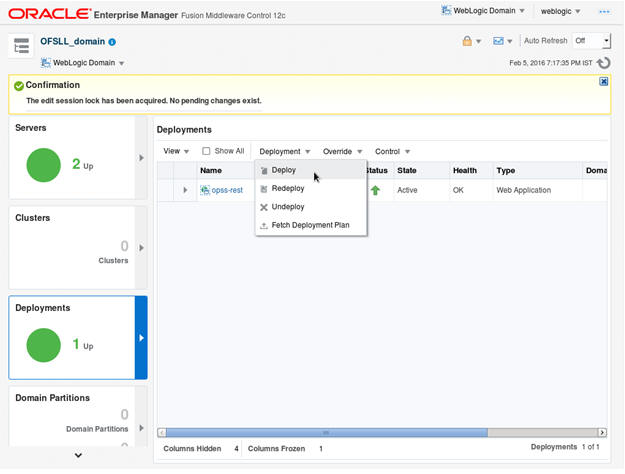Screen dimensions: 625x474
Task: Click the Deployments tile blue arrow
Action: (142, 338)
